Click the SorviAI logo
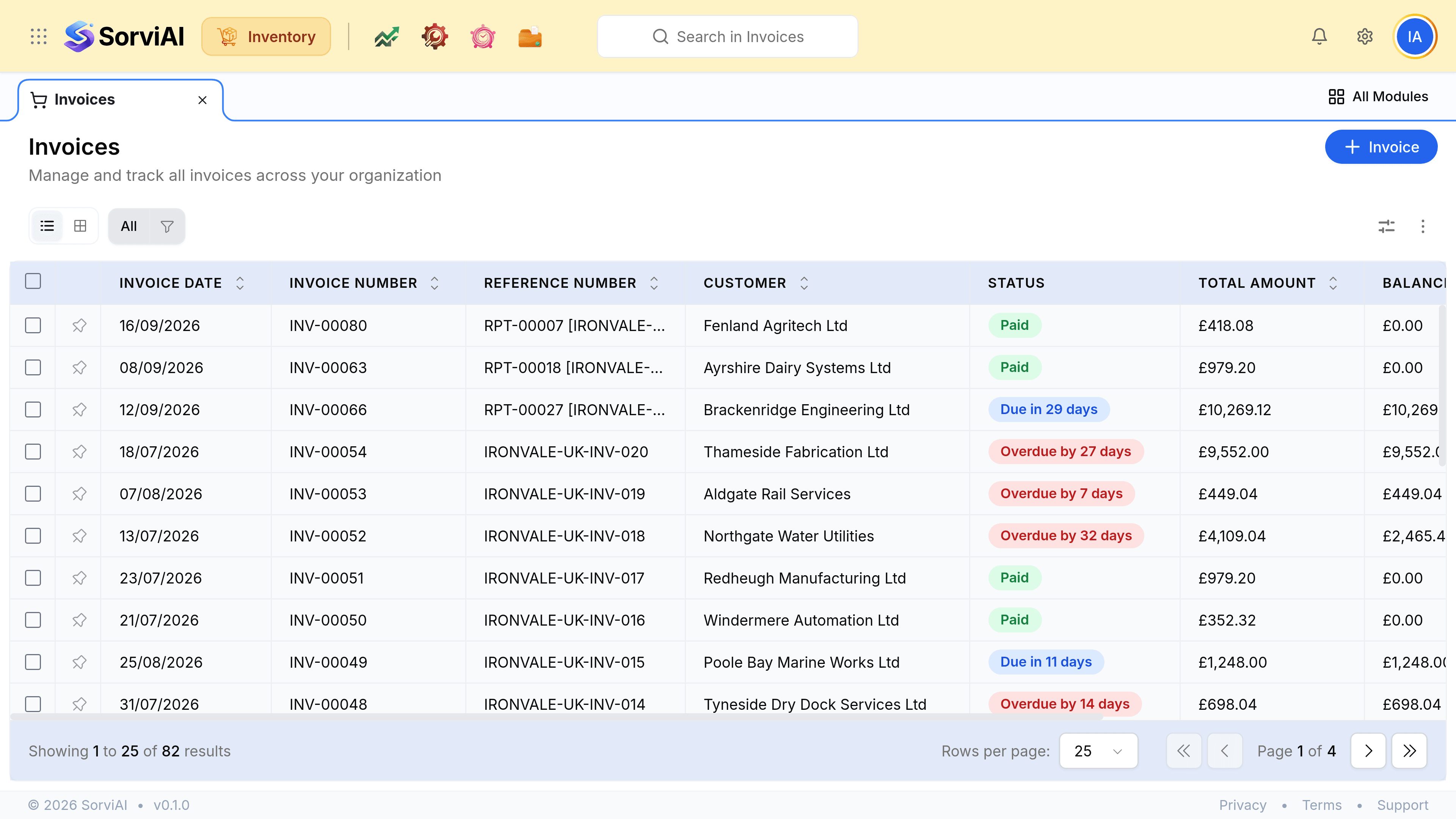This screenshot has height=819, width=1456. (x=124, y=37)
